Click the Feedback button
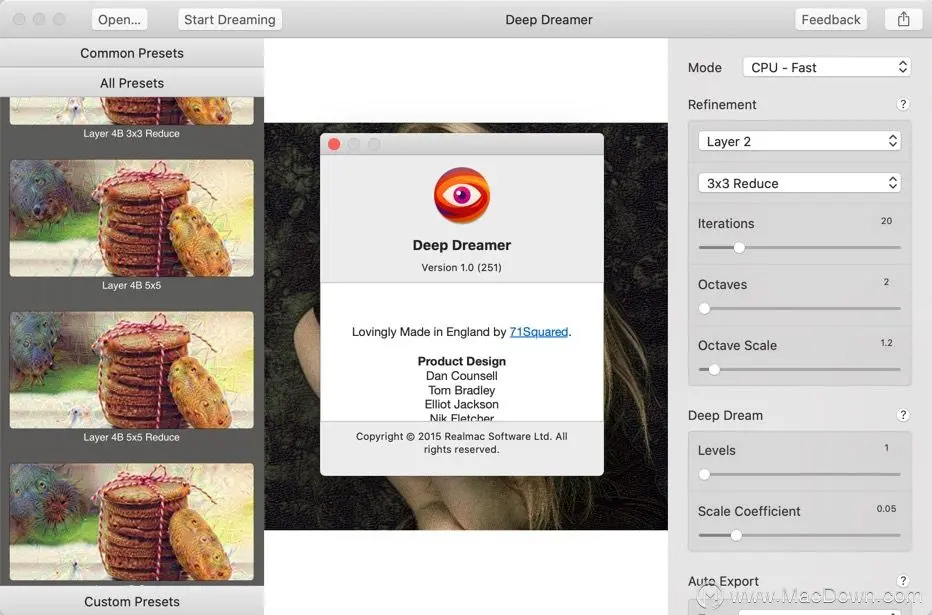The width and height of the screenshot is (932, 615). 830,20
